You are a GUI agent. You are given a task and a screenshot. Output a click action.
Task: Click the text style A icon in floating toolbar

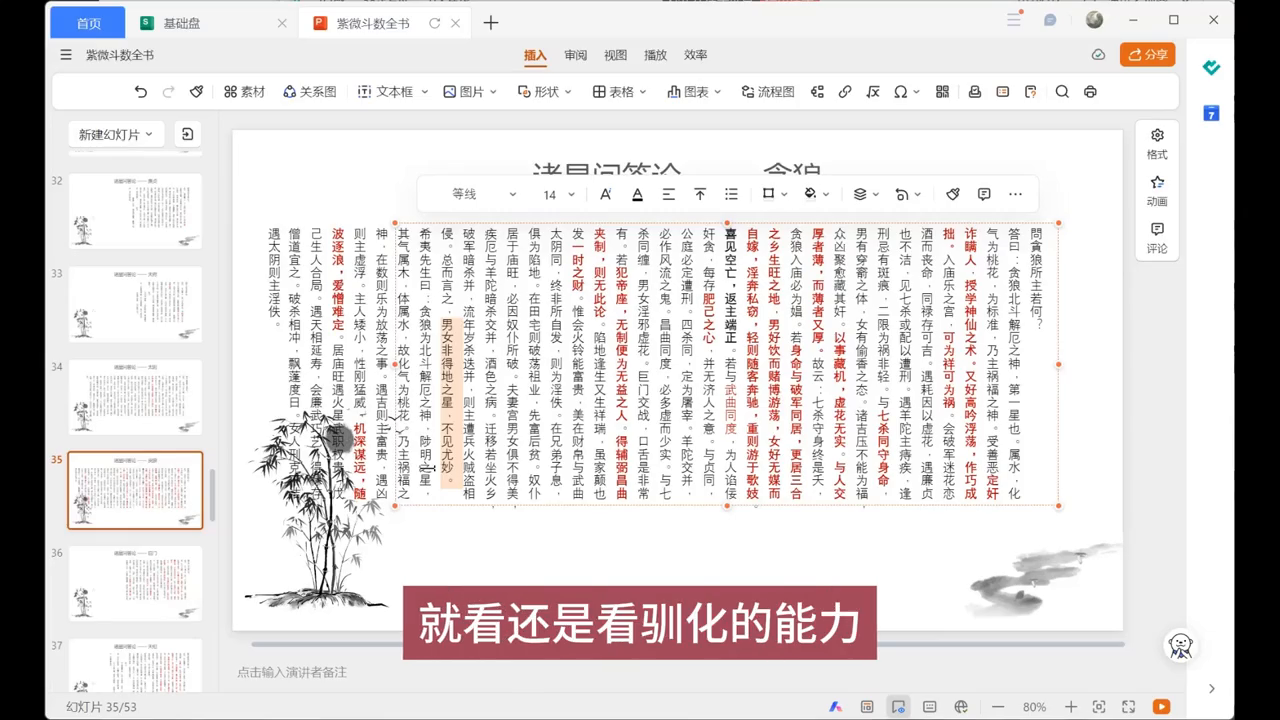606,194
